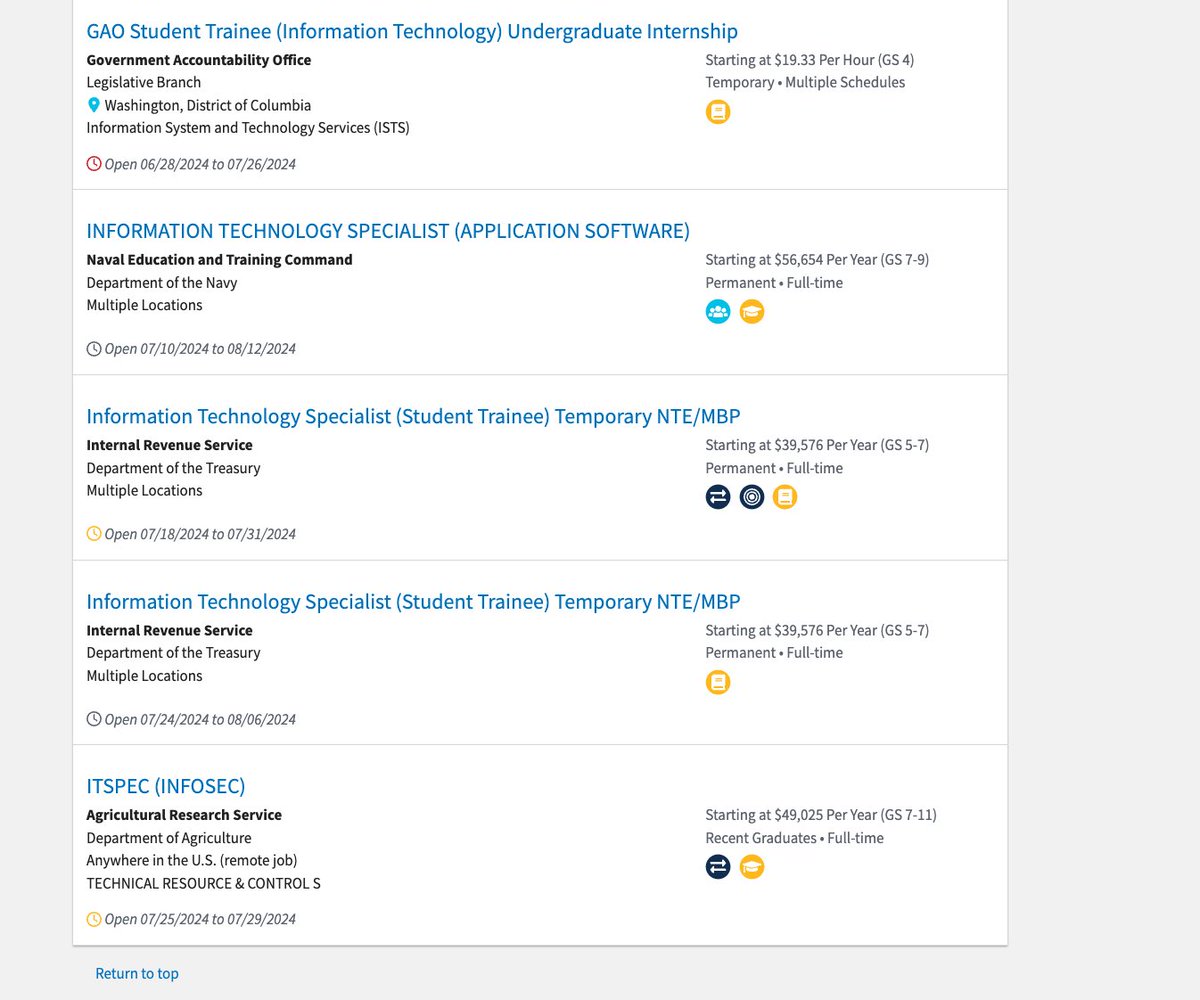
Task: Click clock icon beside Open 07/24/2024
Action: [x=94, y=719]
